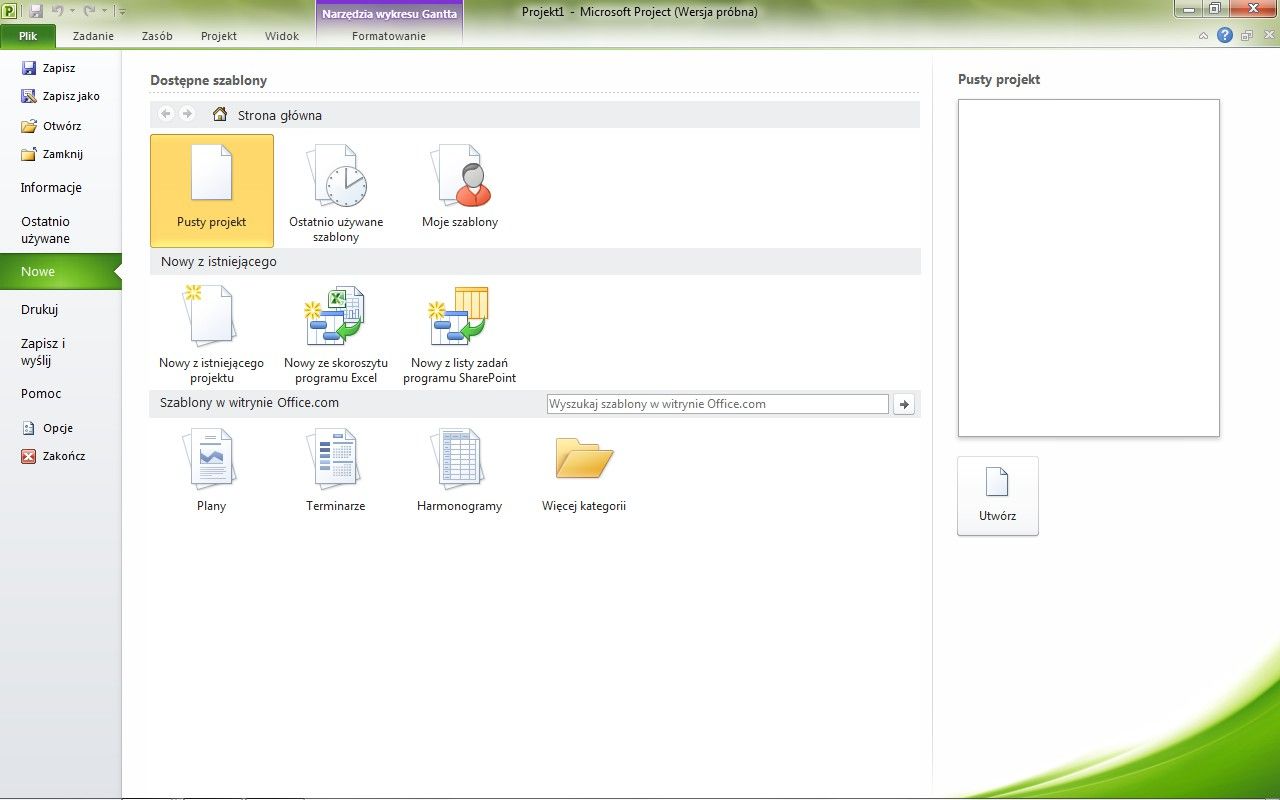Open the Zapisz i wyślij section

click(x=43, y=352)
